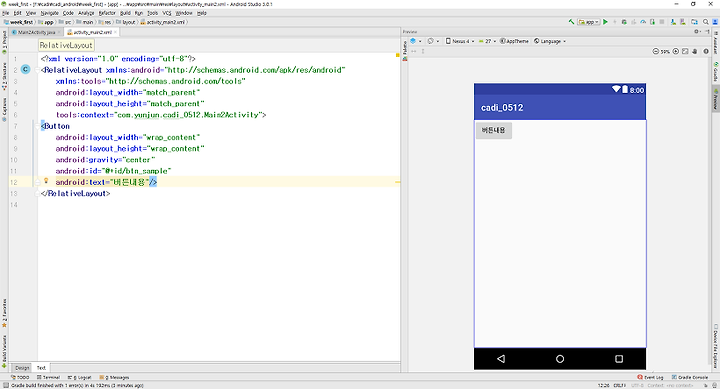720x389 pixels.
Task: Open Device File Explorer side tab
Action: click(715, 346)
